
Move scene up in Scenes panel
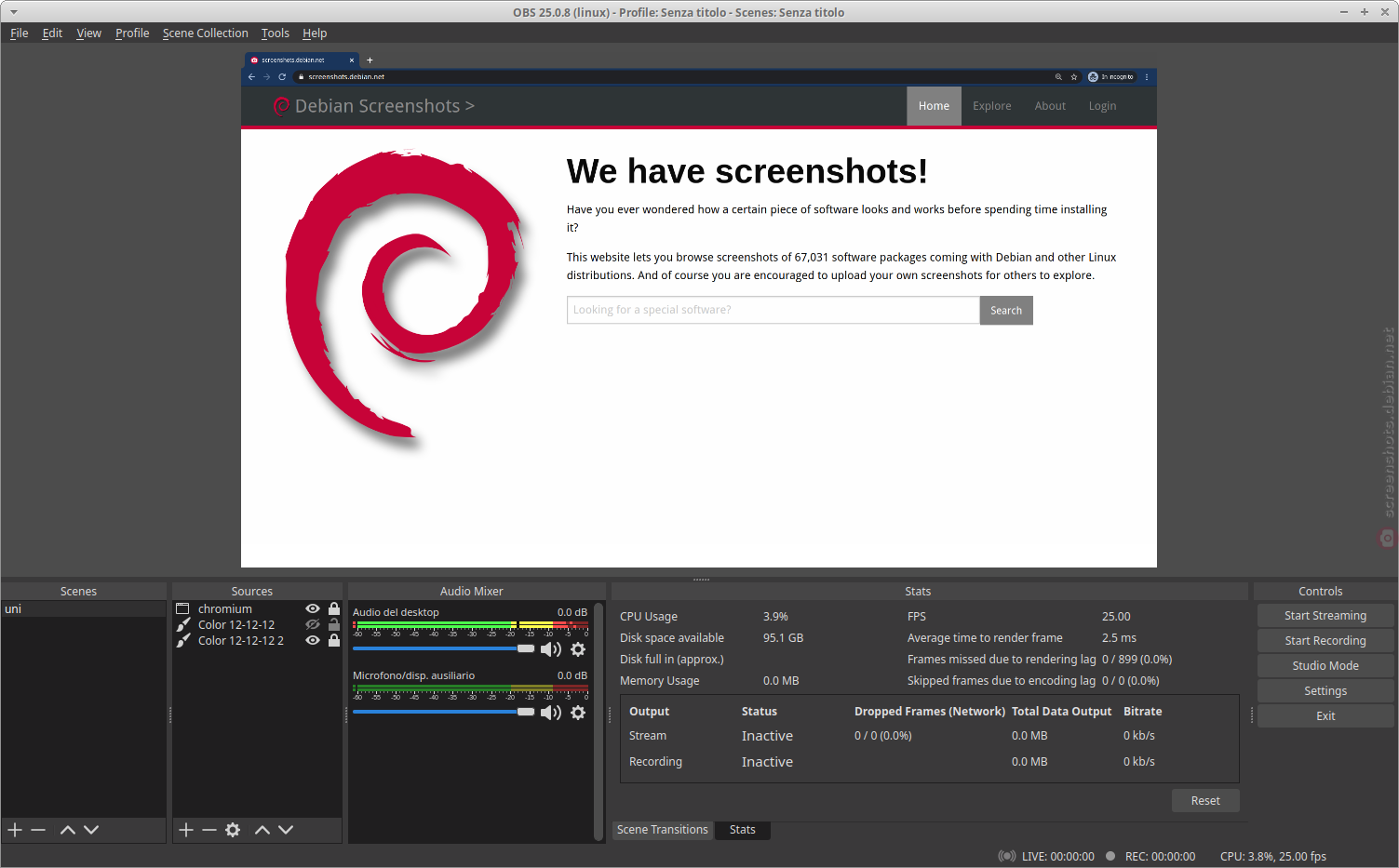pos(68,830)
